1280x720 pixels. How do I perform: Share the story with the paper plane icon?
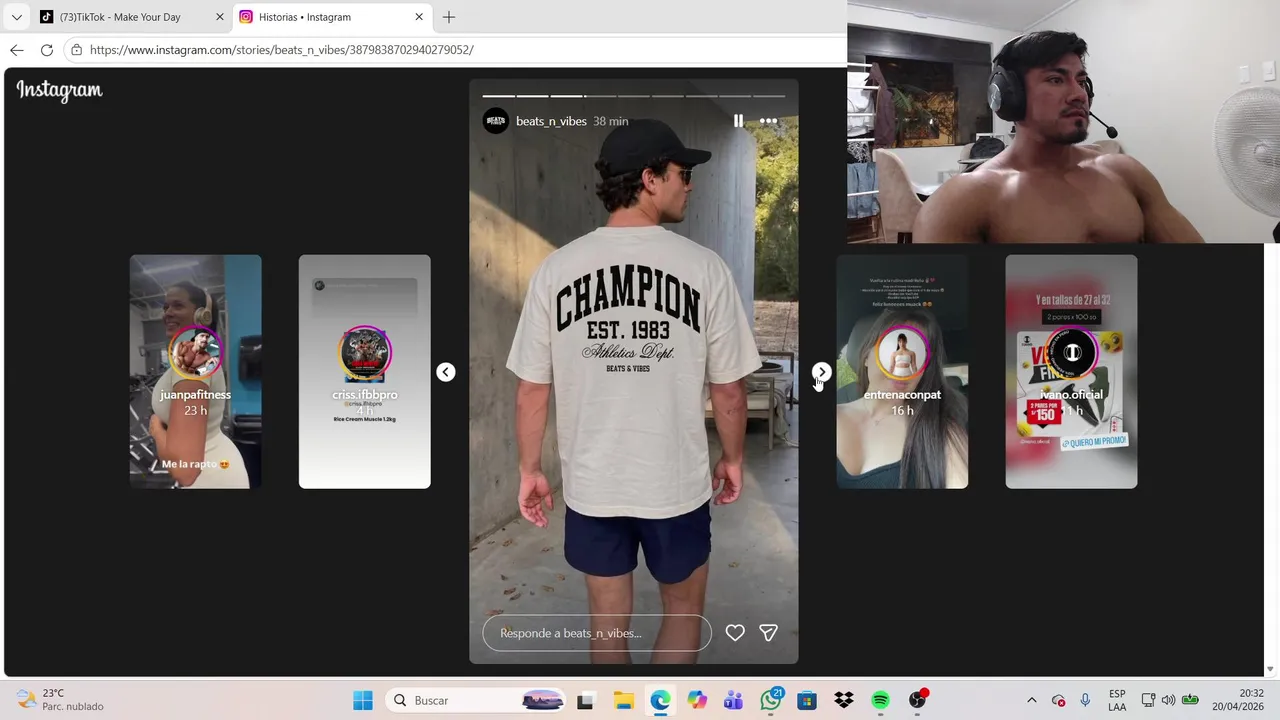tap(768, 633)
